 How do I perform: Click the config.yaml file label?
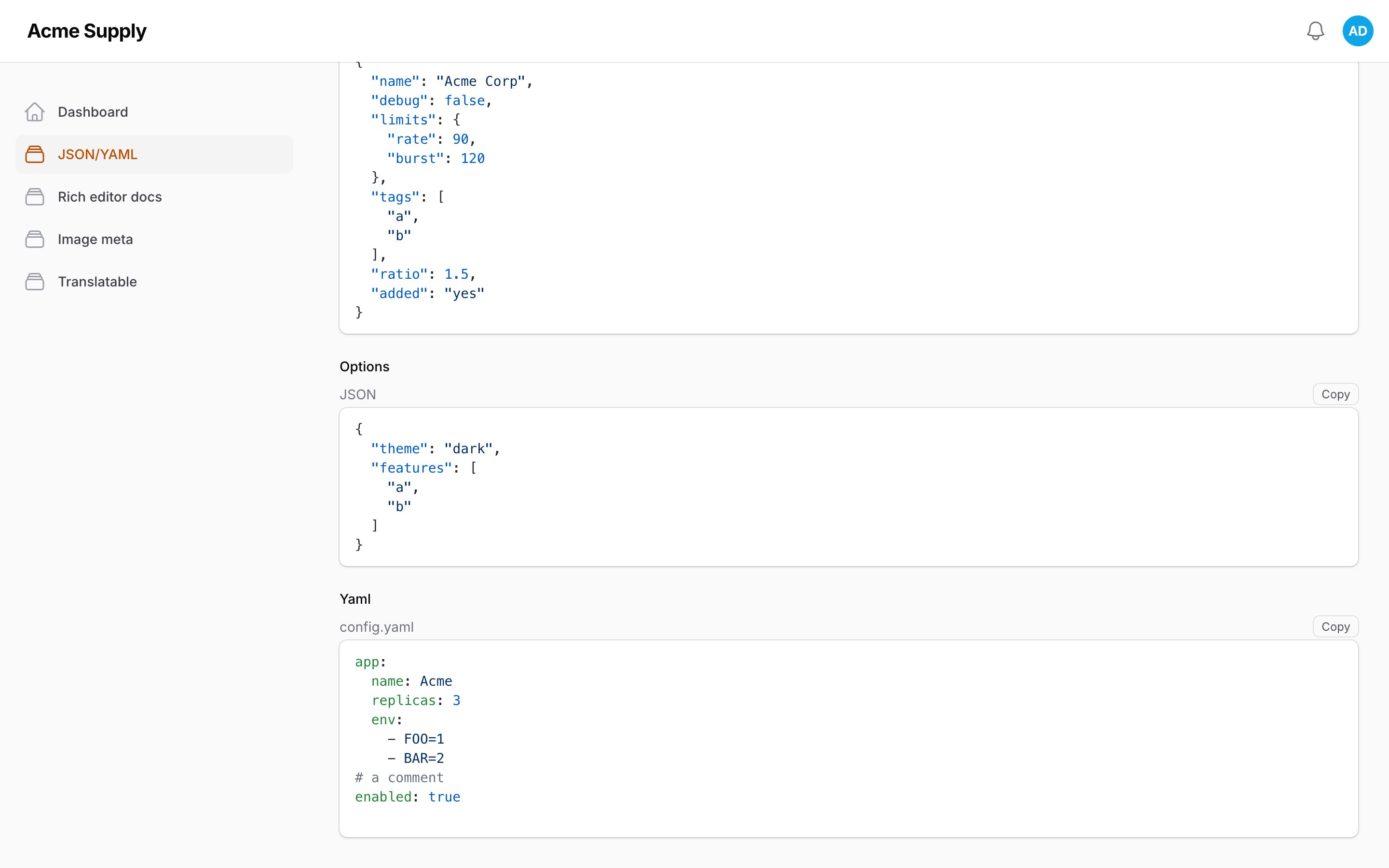[377, 627]
